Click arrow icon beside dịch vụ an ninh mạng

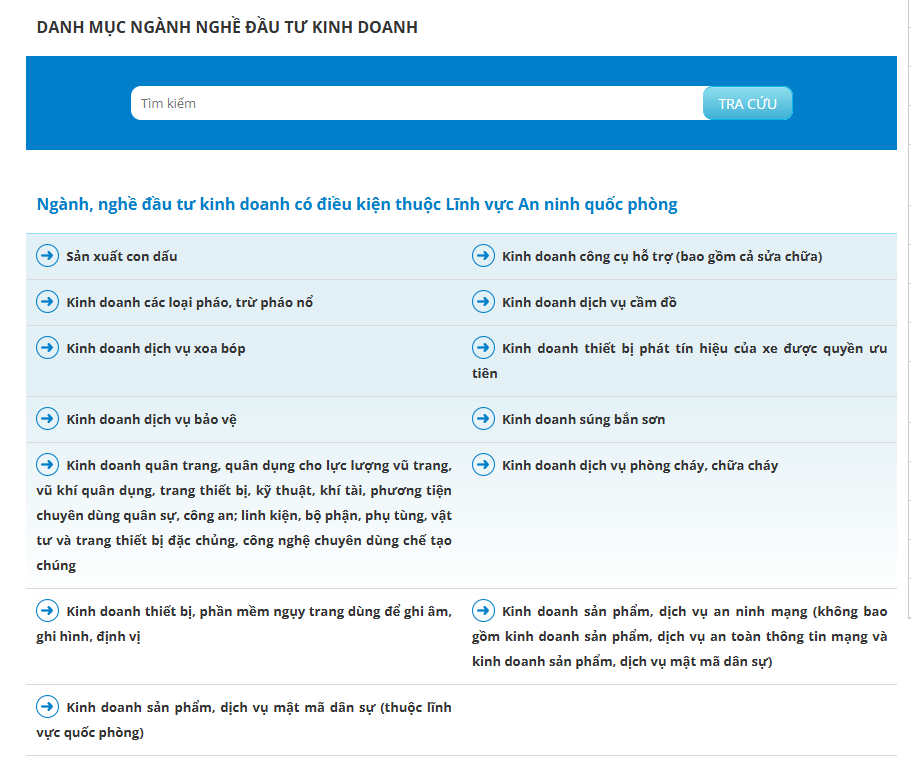click(483, 610)
